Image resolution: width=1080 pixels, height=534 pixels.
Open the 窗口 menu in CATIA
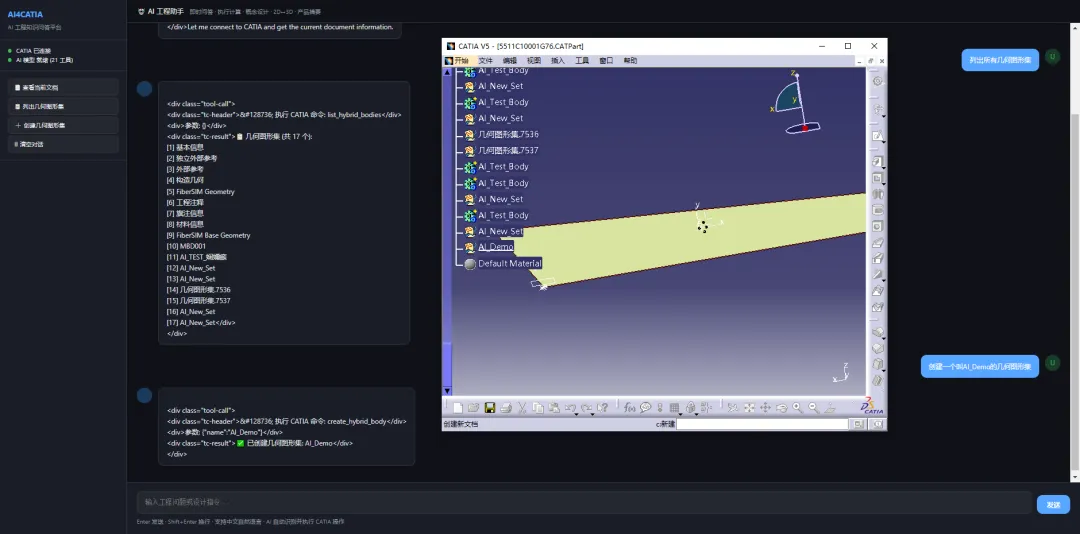coord(606,61)
